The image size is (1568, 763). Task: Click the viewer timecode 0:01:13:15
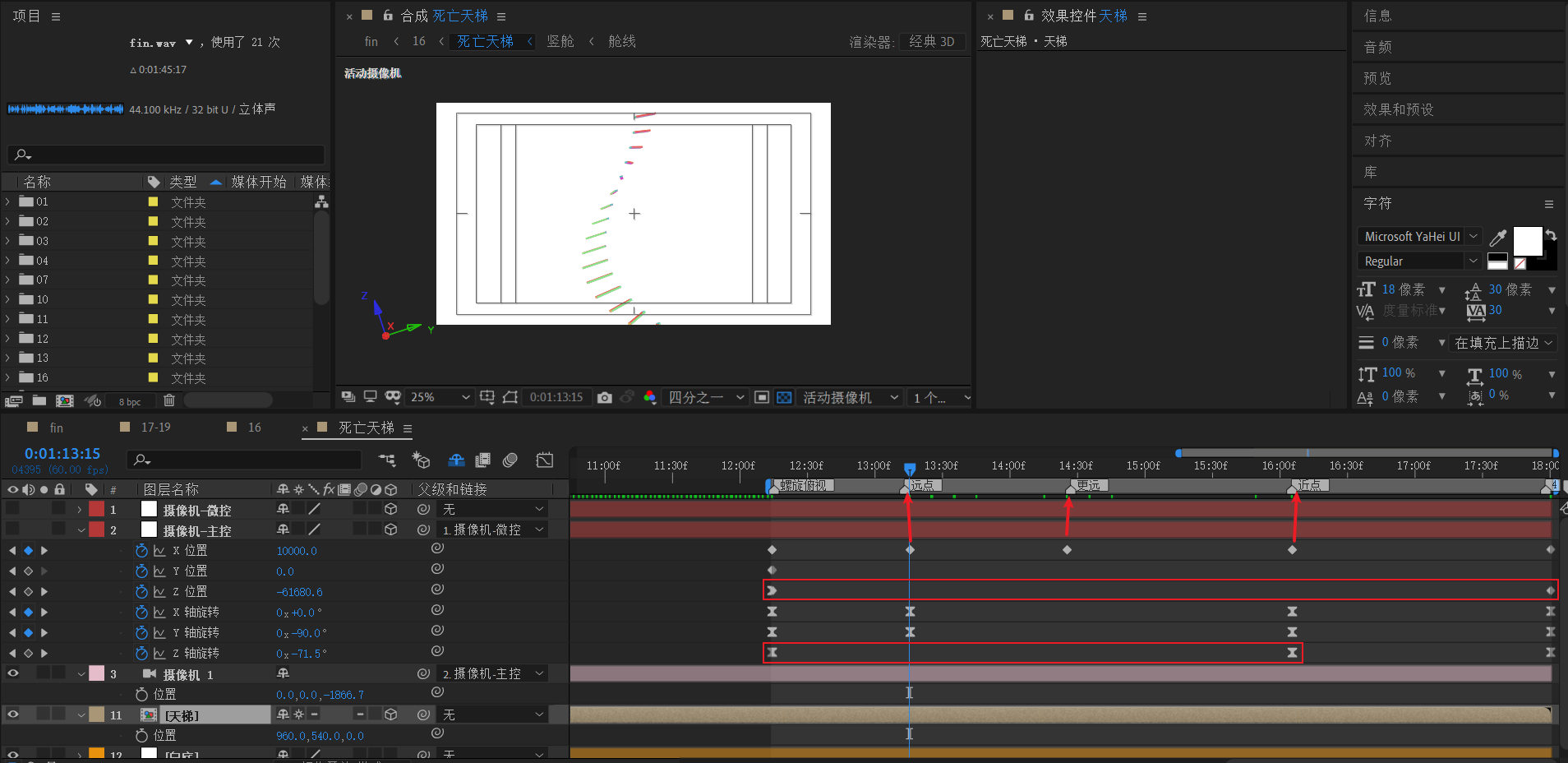556,397
